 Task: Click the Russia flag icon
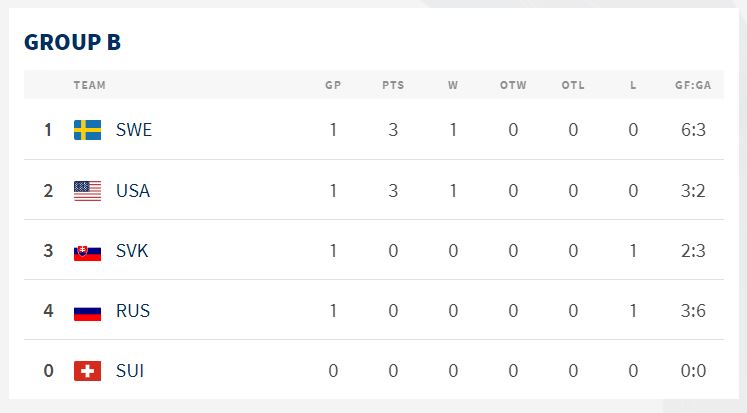click(x=88, y=311)
